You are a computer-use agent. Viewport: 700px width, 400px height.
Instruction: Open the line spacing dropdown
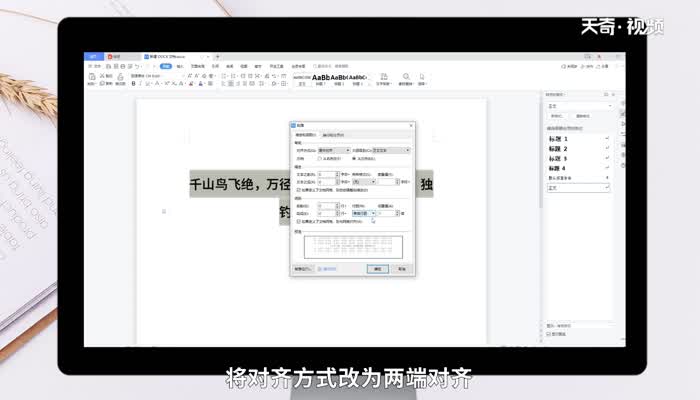(x=364, y=213)
